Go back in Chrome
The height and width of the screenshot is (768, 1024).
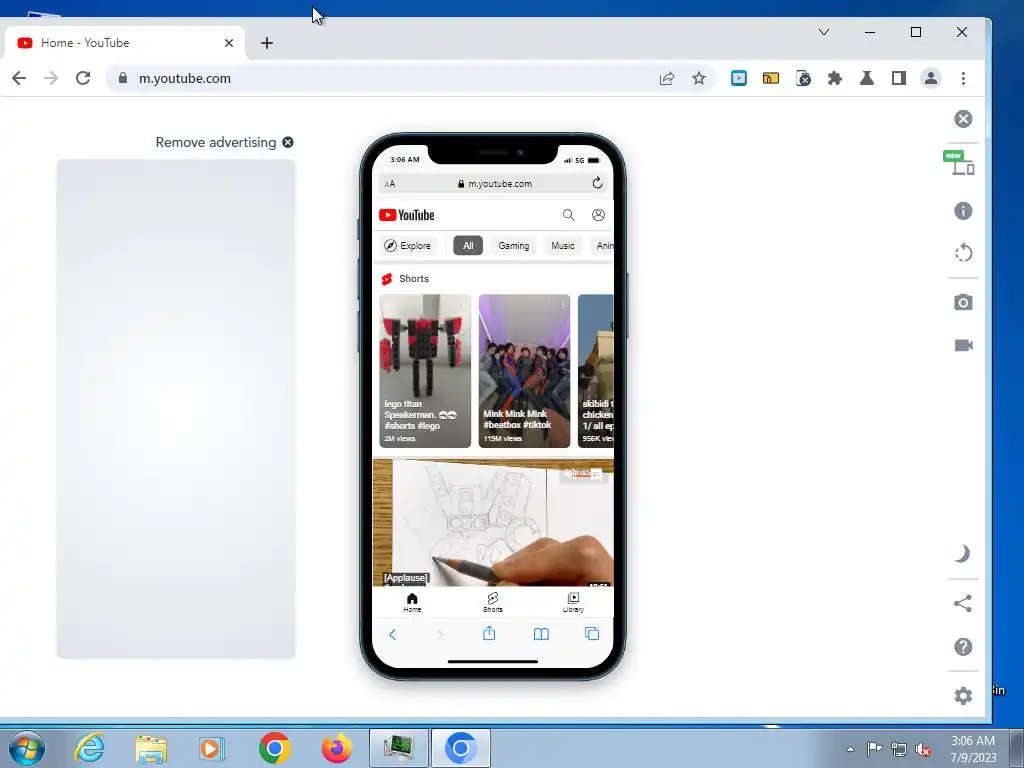19,78
